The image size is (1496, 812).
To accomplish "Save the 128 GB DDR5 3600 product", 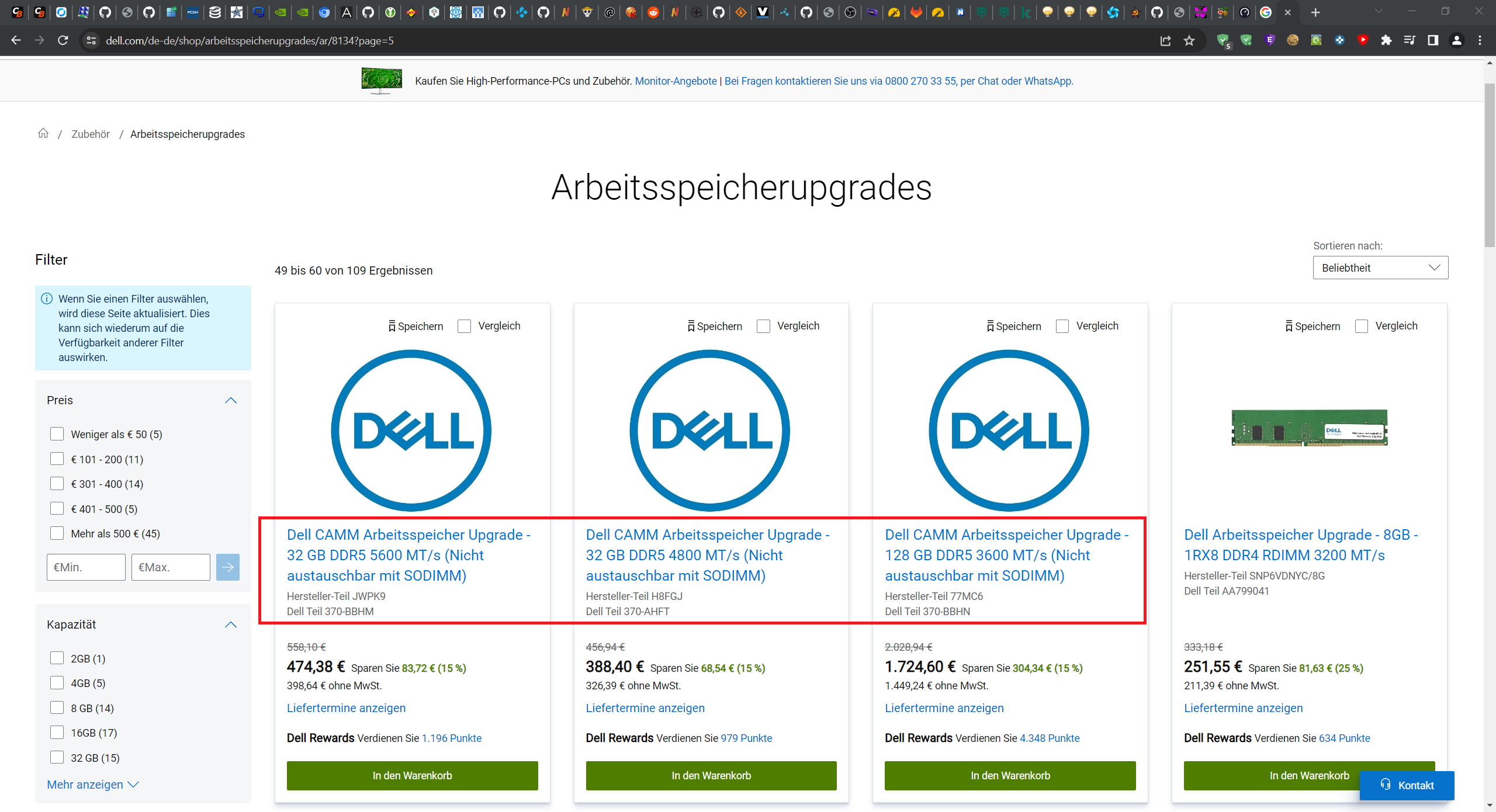I will click(x=1014, y=326).
